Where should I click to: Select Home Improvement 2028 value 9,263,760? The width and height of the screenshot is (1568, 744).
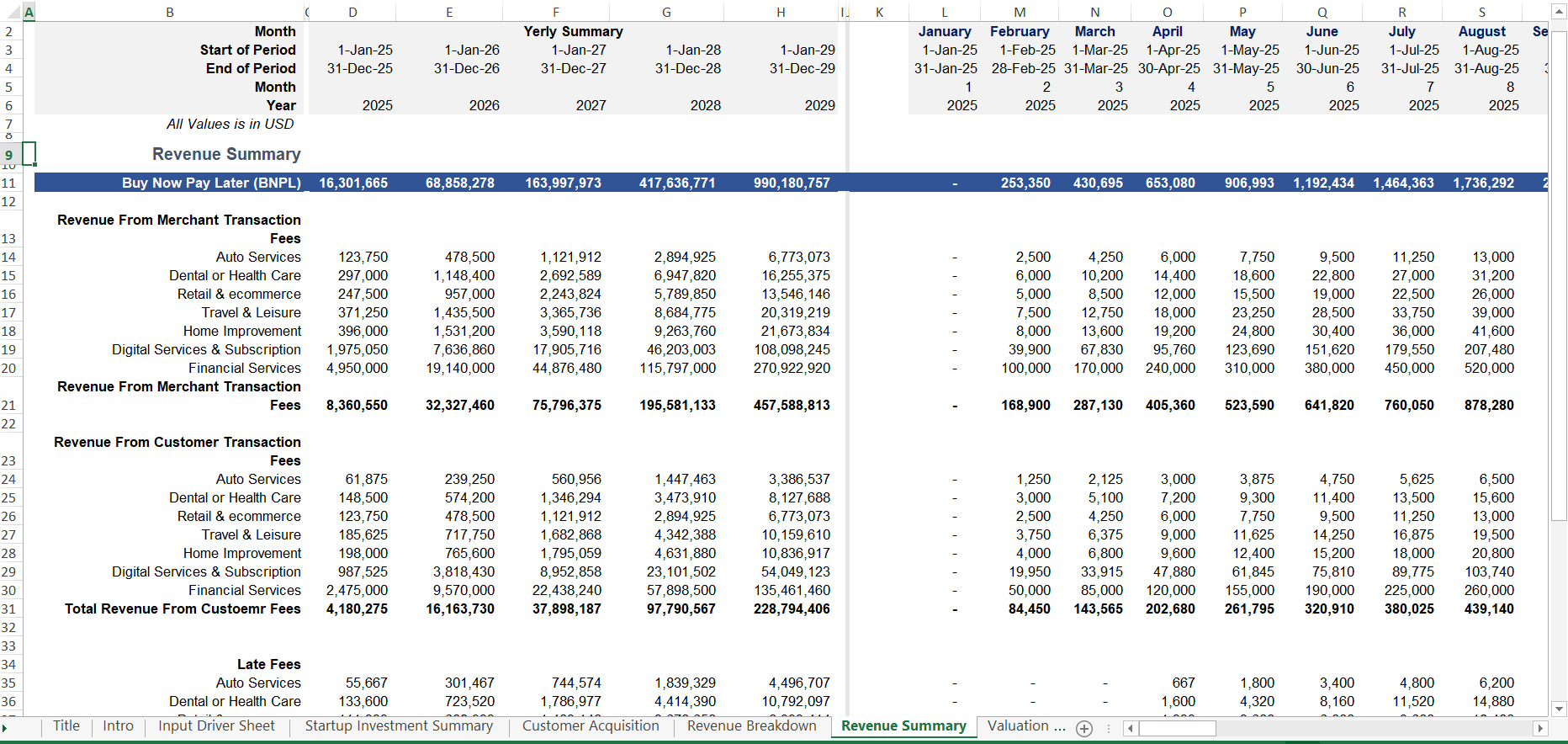tap(685, 331)
